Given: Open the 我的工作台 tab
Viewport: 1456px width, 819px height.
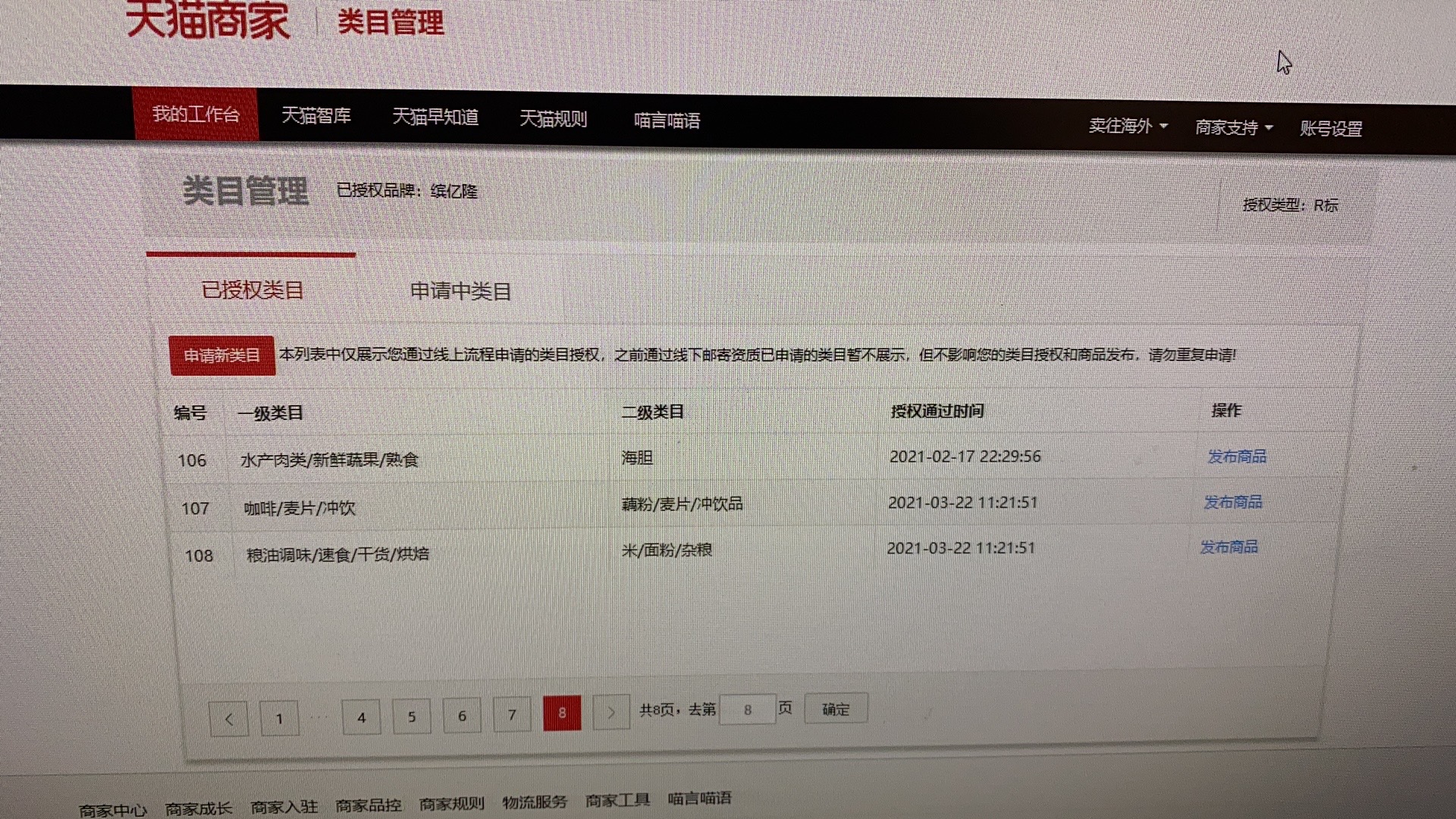Looking at the screenshot, I should (x=196, y=115).
